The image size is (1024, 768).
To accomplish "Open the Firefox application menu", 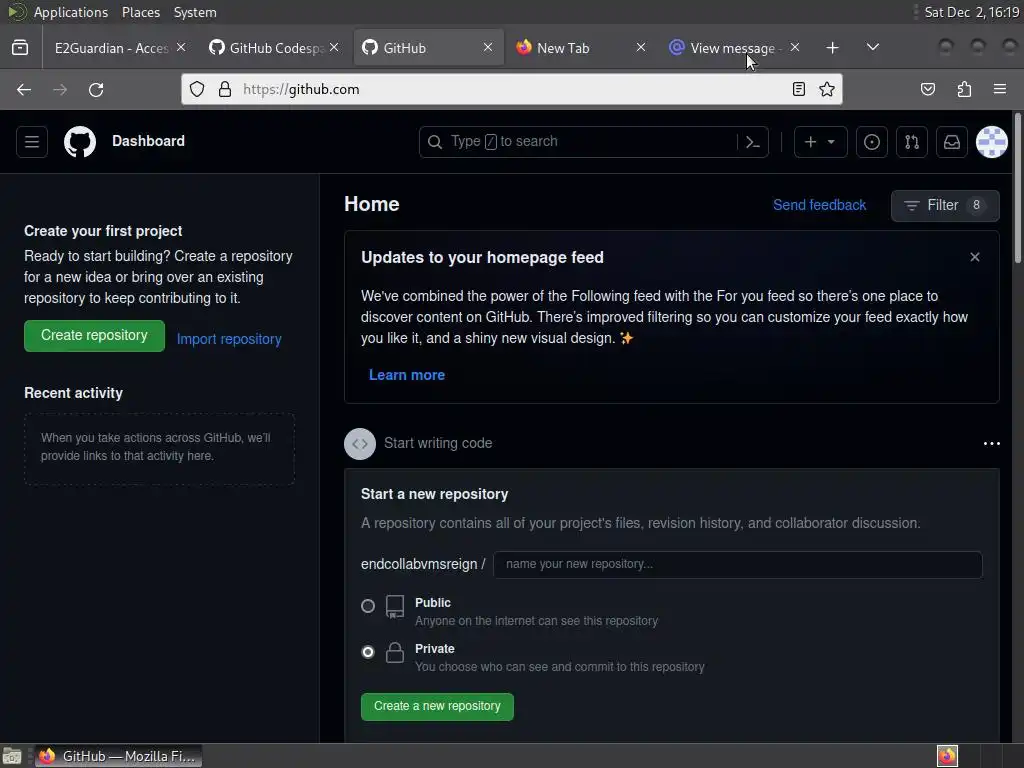I will [1000, 89].
